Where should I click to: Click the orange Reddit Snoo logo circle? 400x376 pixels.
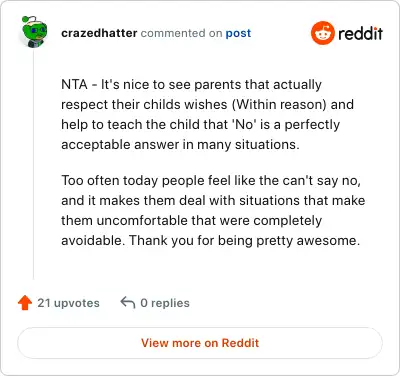322,33
